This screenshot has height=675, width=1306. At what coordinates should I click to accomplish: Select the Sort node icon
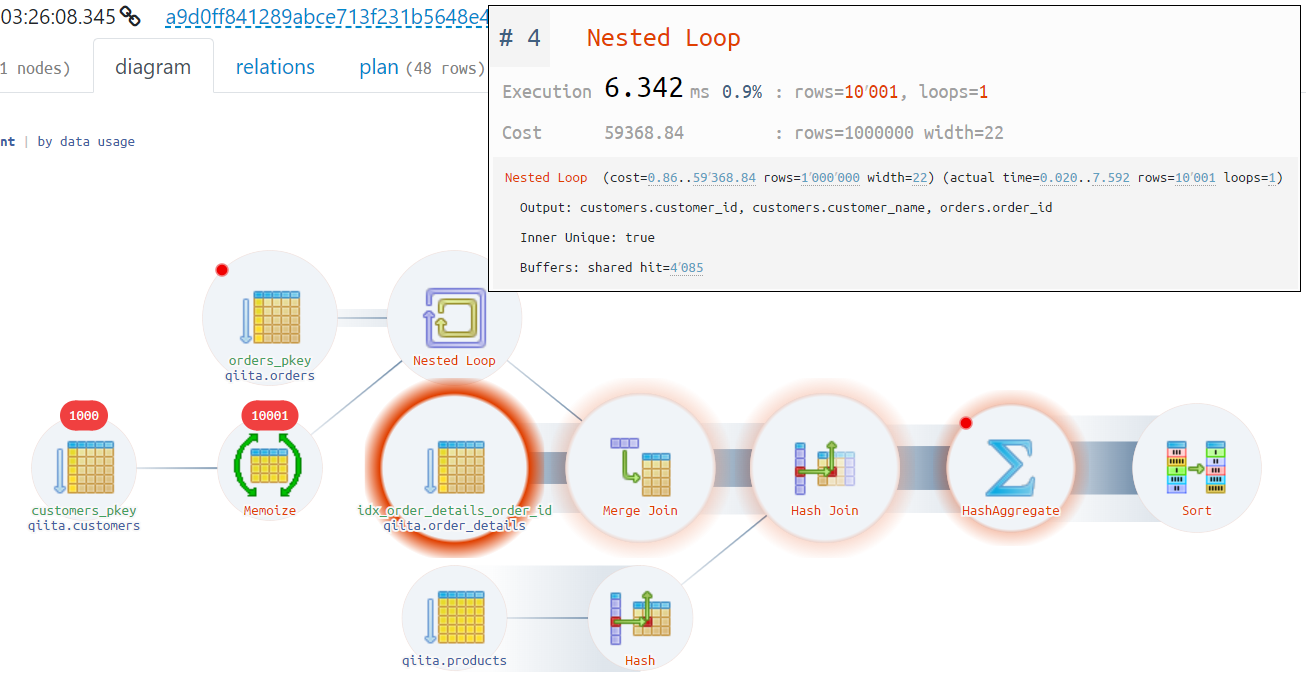click(1197, 465)
